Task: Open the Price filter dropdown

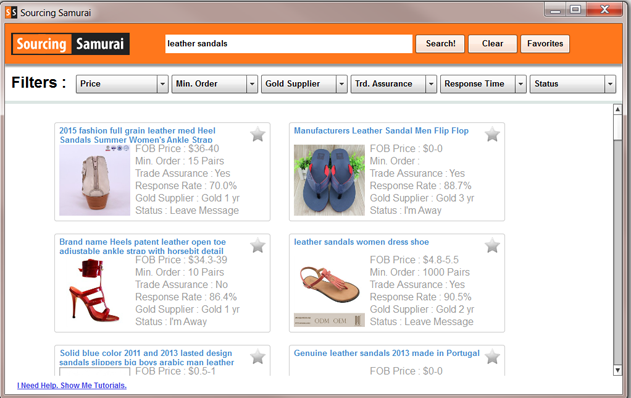Action: coord(122,84)
